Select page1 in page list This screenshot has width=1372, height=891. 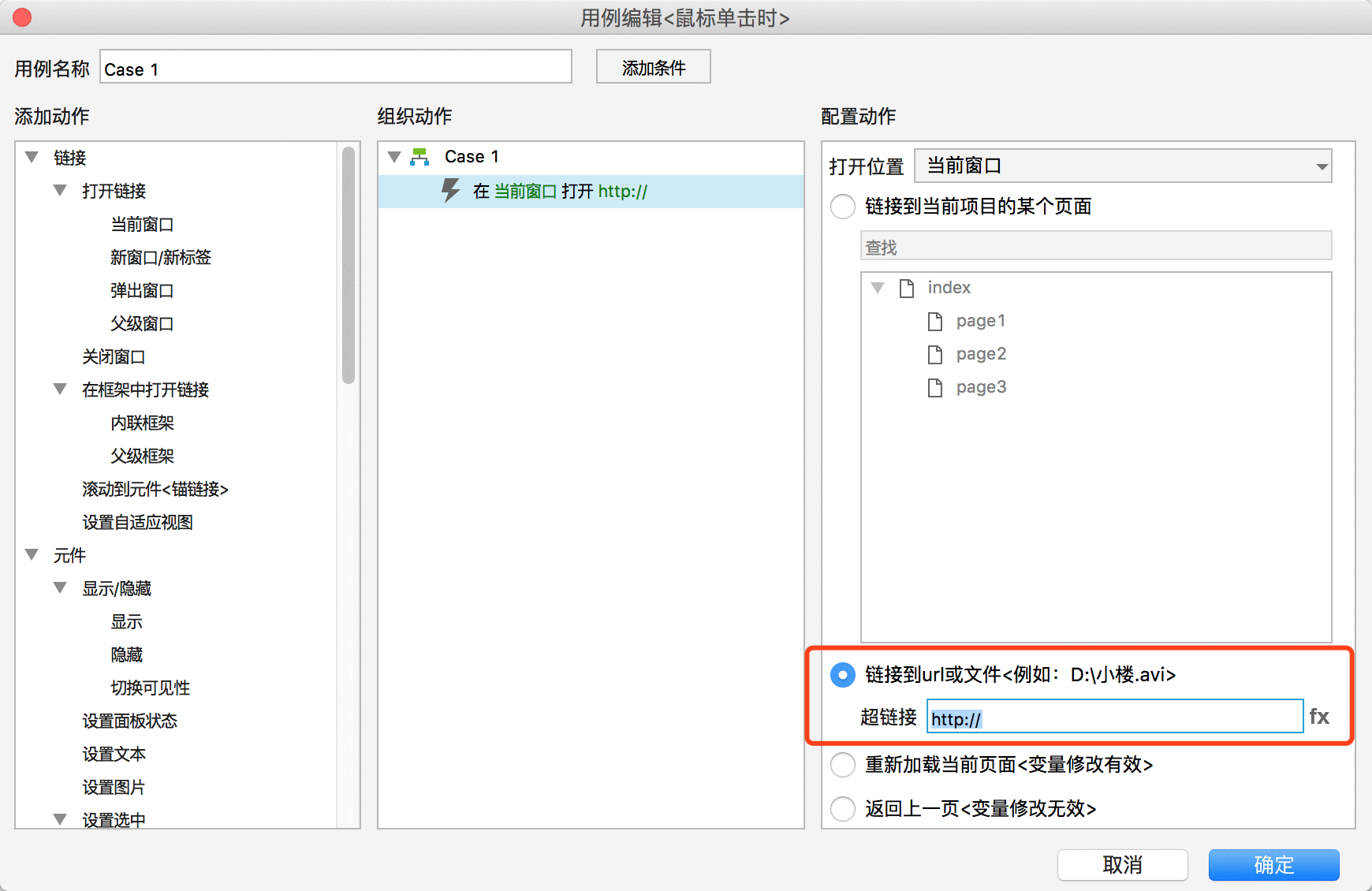(981, 321)
